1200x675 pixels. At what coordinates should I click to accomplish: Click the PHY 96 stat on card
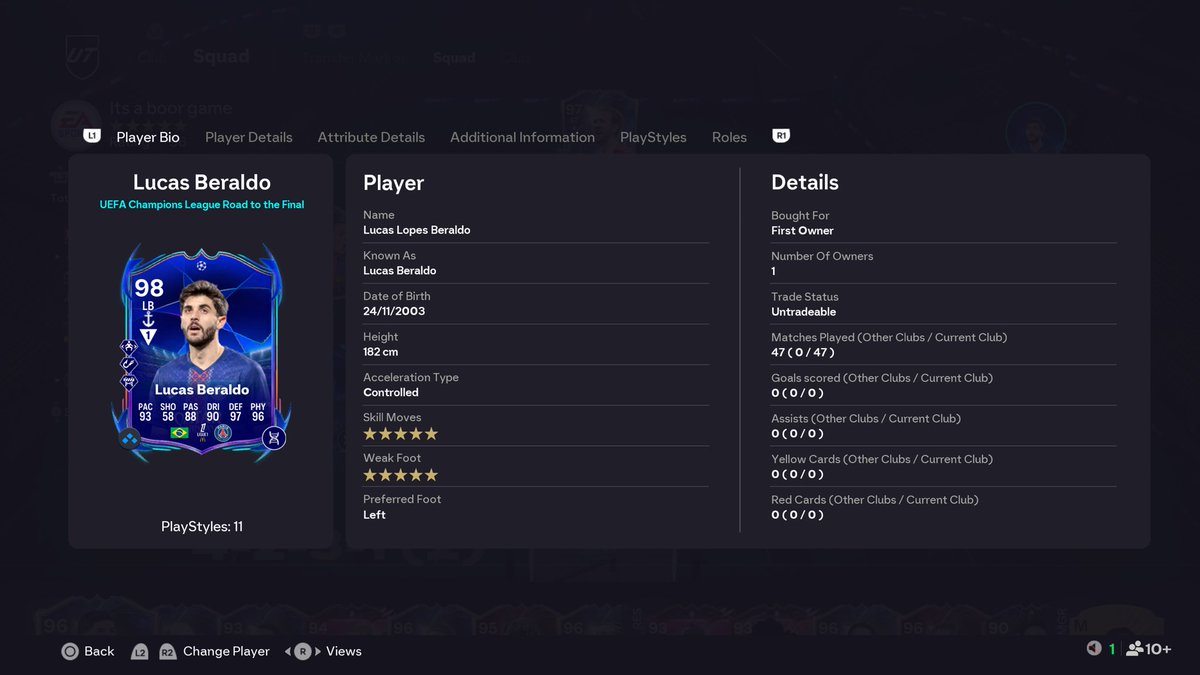coord(258,410)
